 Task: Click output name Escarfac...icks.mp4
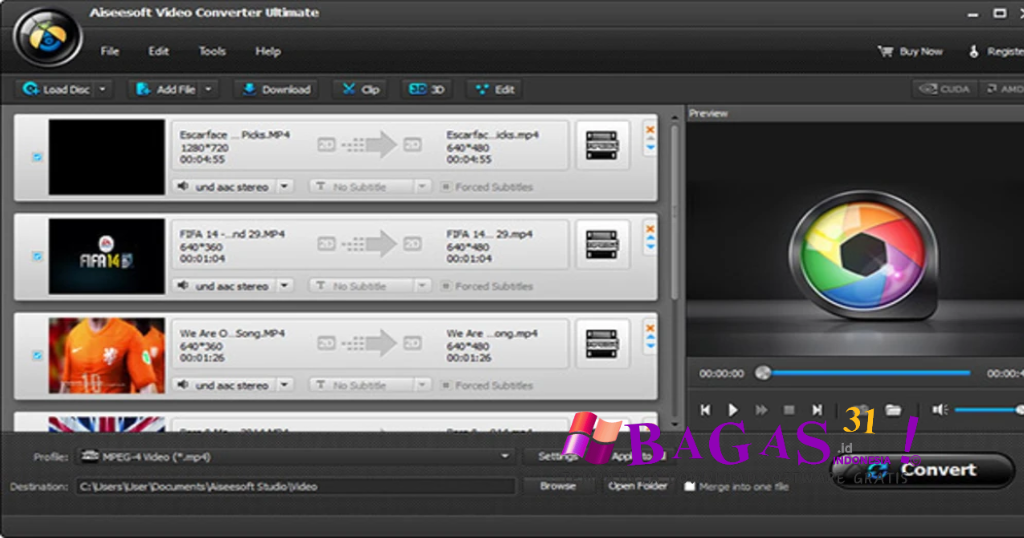click(x=492, y=134)
